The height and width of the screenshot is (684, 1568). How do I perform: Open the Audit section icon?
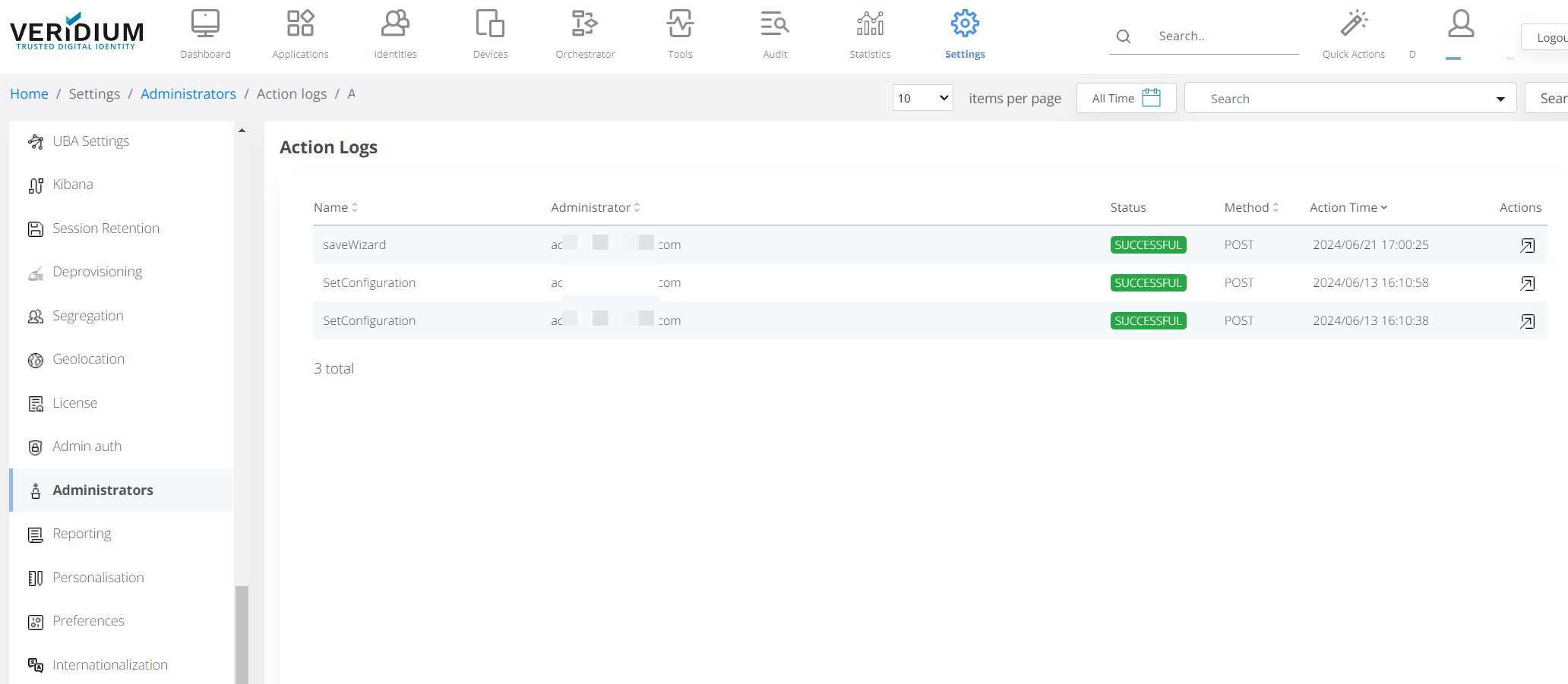point(775,24)
